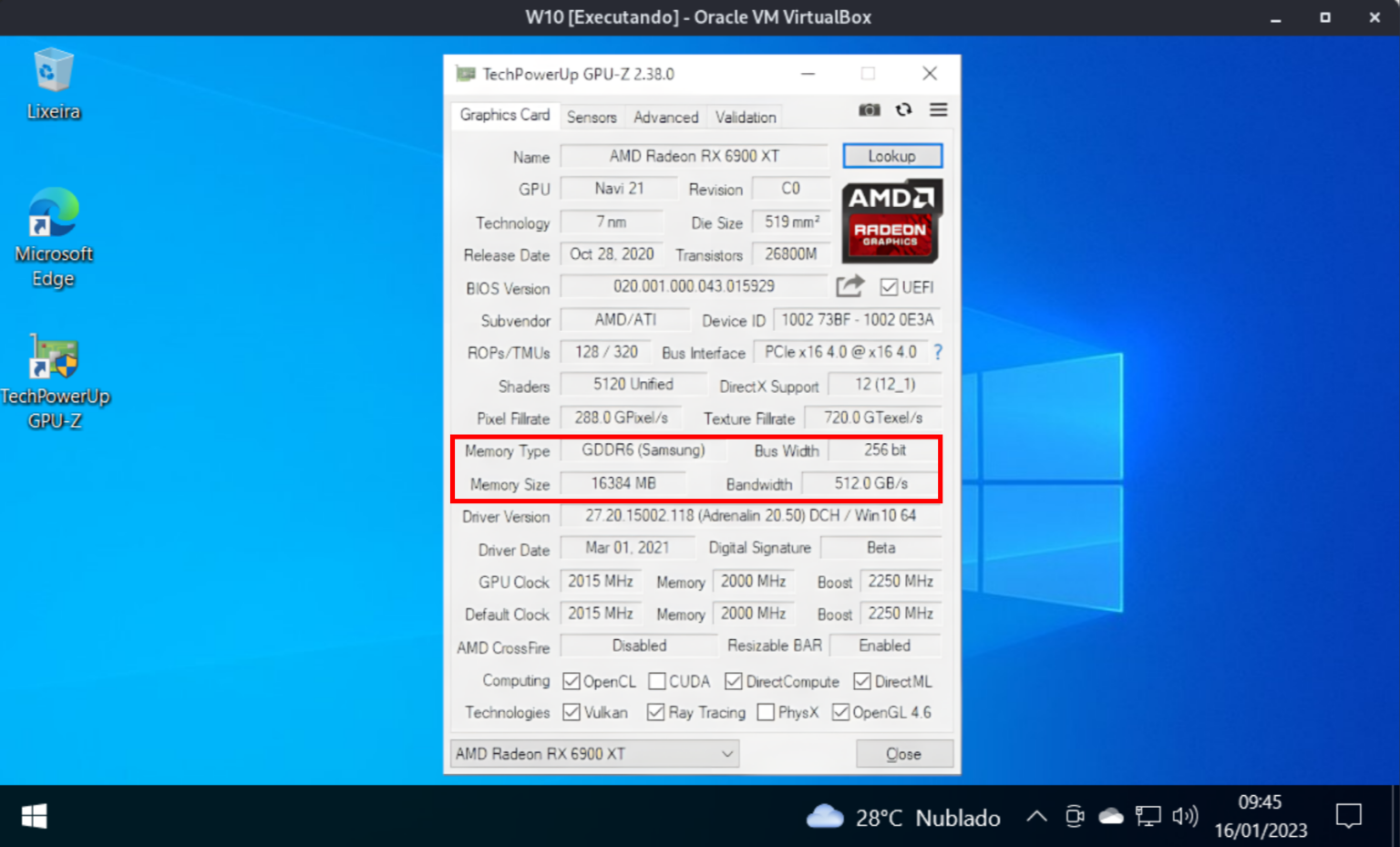Select the Lixeira recycle bin icon

click(53, 84)
